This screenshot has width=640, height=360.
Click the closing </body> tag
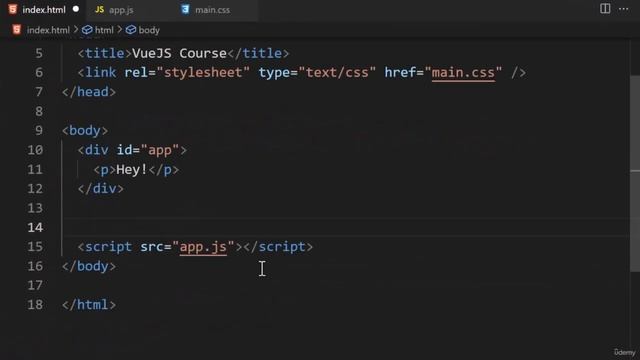89,266
